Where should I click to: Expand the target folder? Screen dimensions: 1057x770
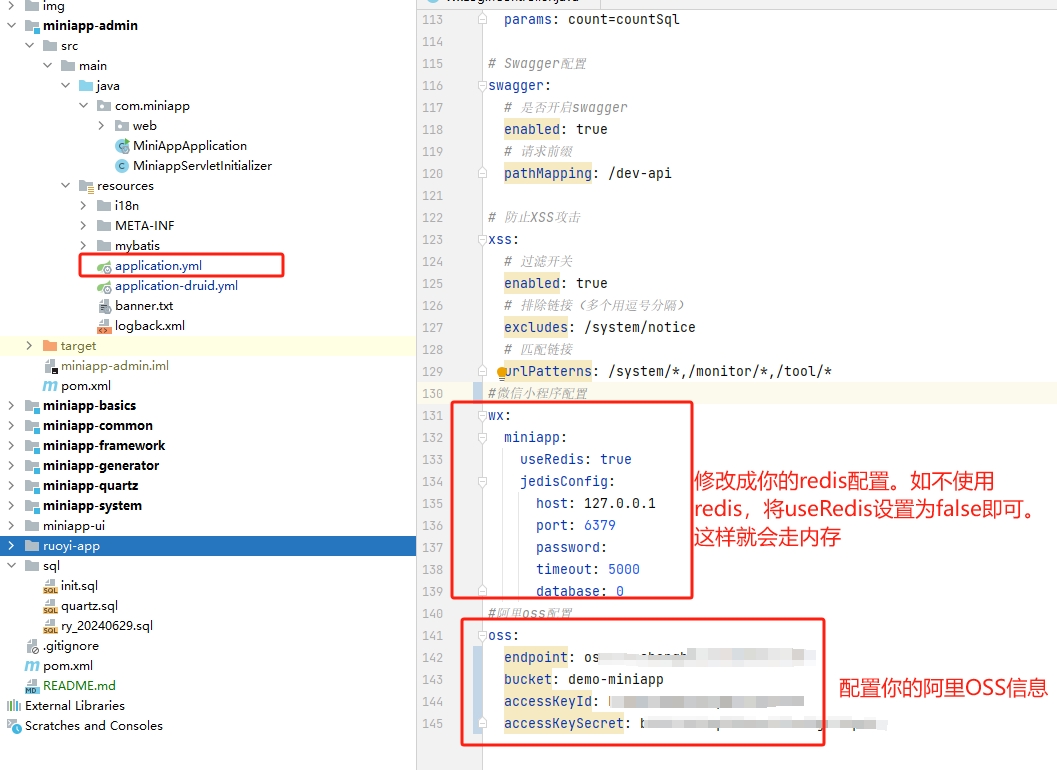[29, 346]
